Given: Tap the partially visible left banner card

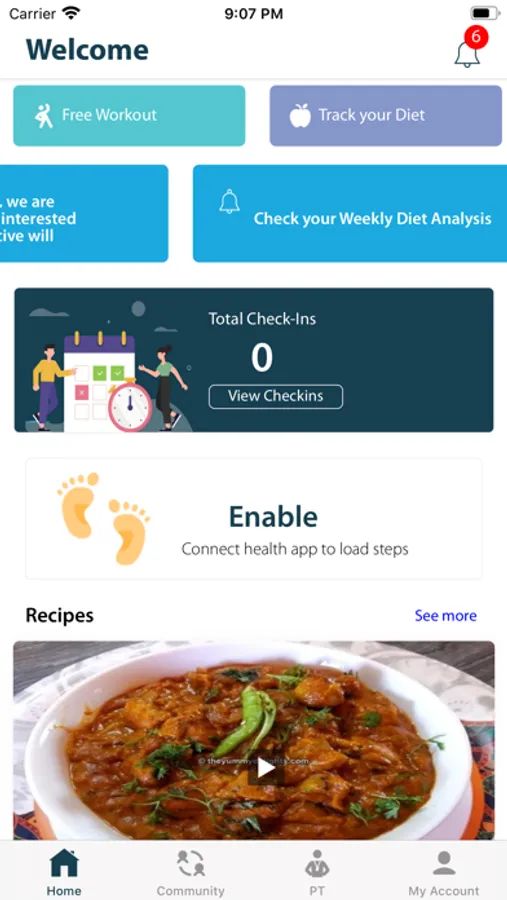Looking at the screenshot, I should pos(84,214).
